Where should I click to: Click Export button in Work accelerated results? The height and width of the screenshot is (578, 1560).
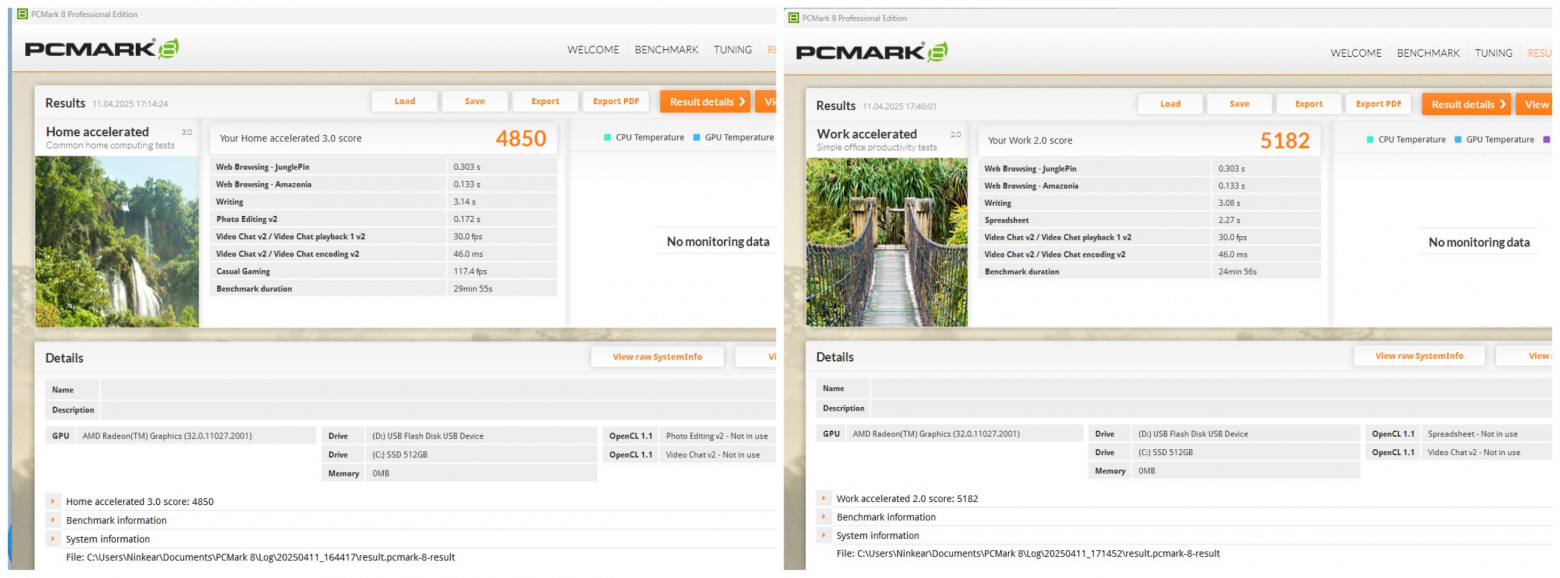(1308, 104)
